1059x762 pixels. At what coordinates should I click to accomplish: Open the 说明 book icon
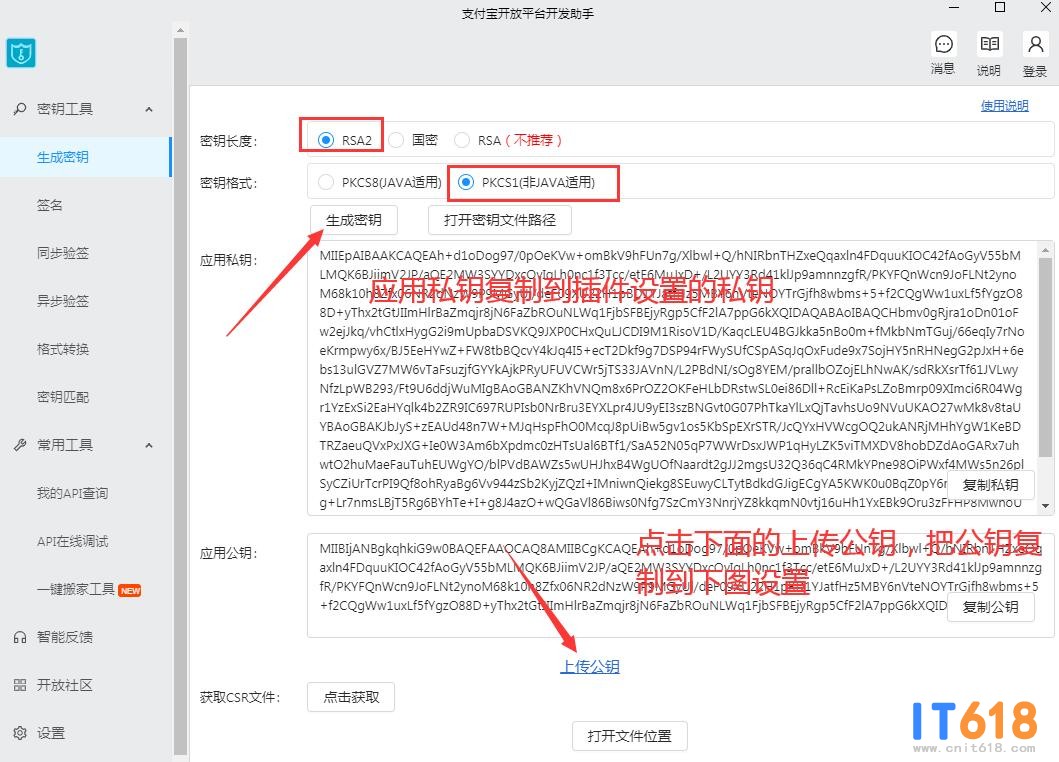tap(989, 45)
